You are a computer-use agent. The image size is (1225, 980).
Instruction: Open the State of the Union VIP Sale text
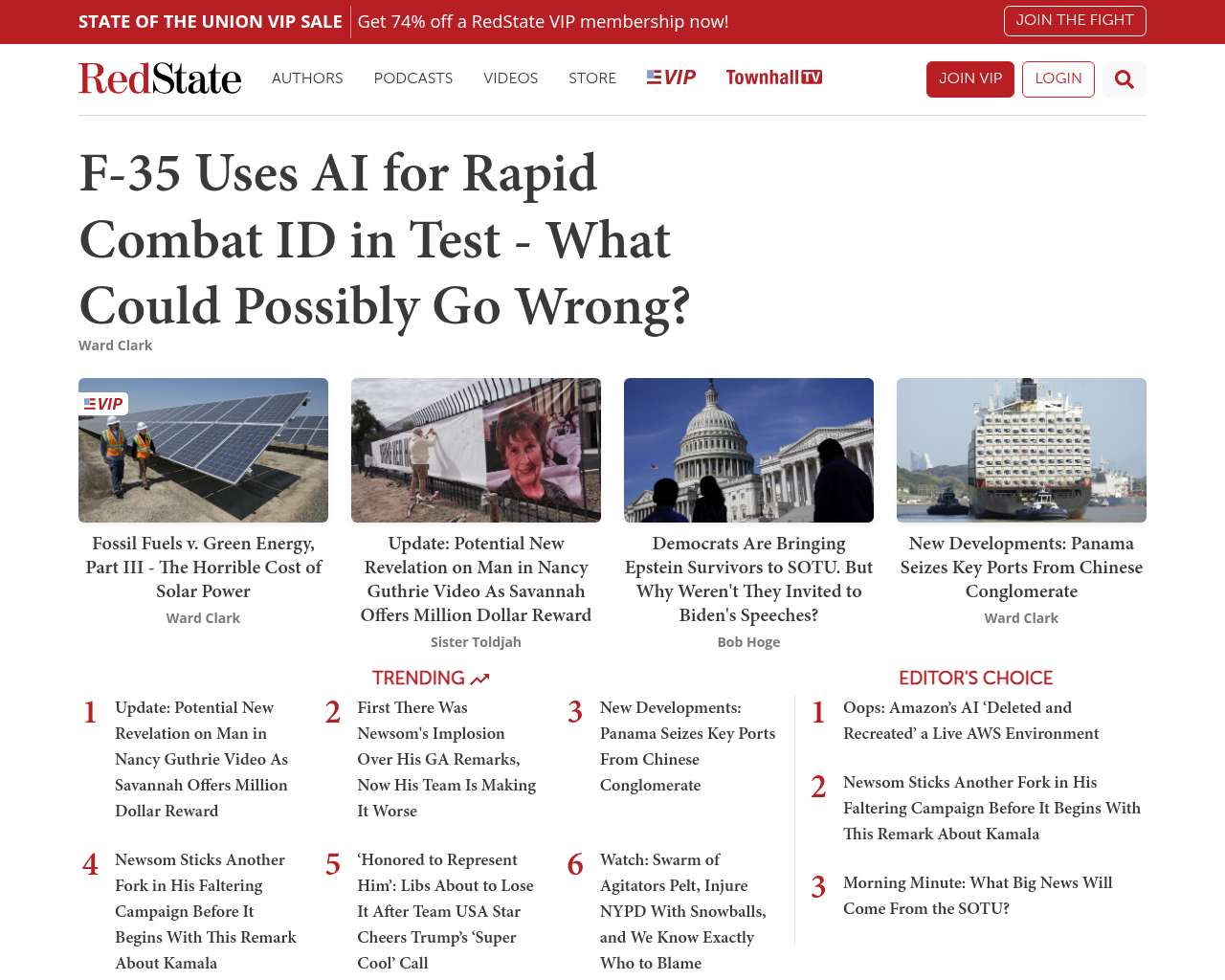click(211, 22)
